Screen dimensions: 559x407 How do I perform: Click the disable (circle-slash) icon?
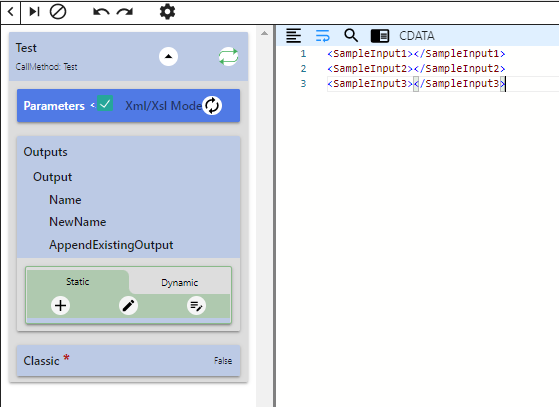pyautogui.click(x=58, y=12)
